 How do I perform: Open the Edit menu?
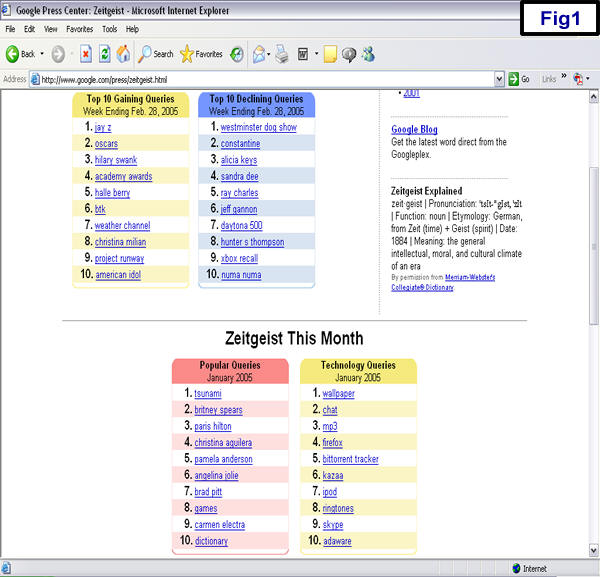point(29,29)
